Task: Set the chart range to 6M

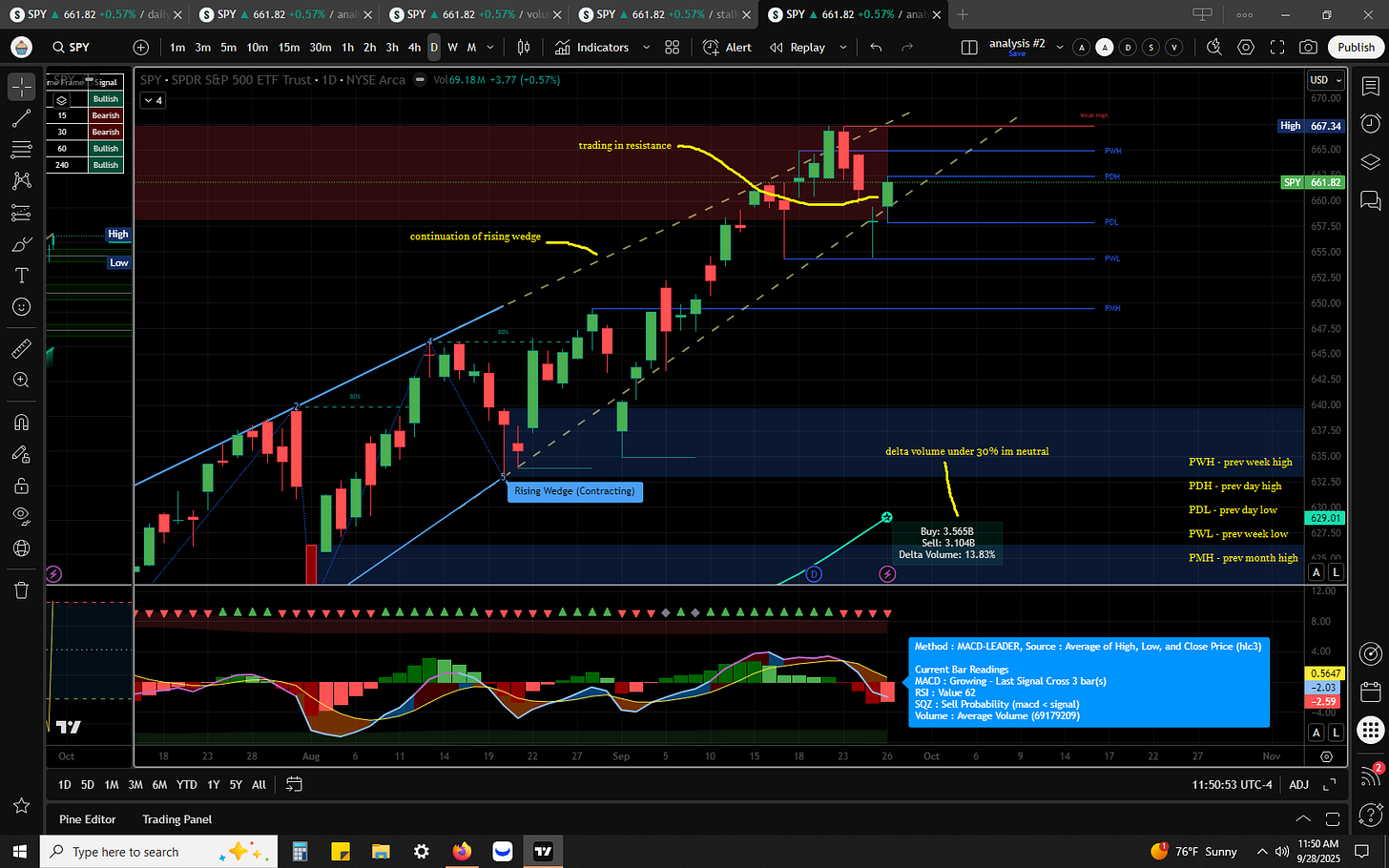Action: tap(159, 784)
